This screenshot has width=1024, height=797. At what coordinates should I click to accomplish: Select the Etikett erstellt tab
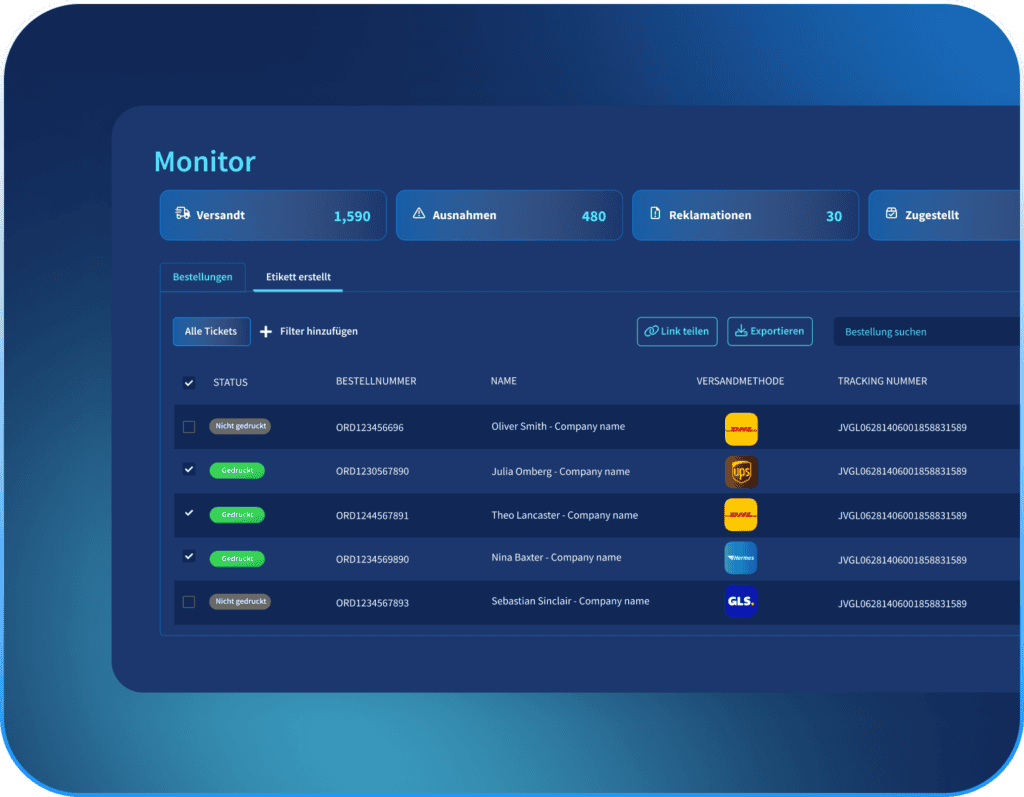(298, 277)
